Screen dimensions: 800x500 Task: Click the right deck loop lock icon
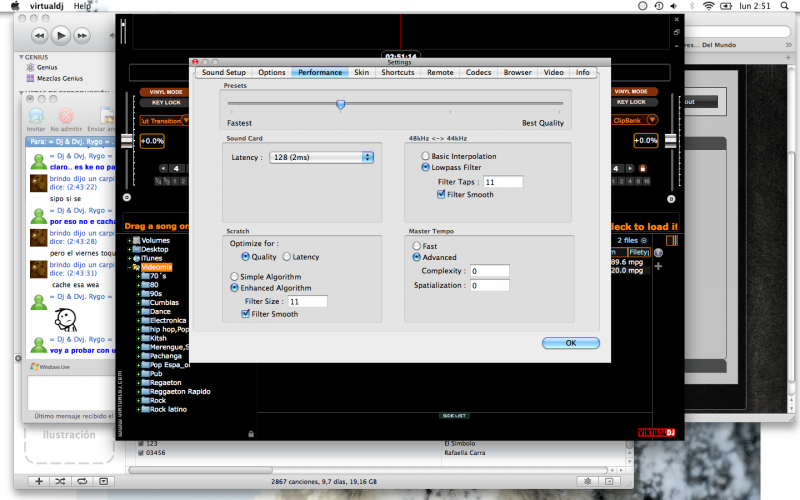click(643, 168)
